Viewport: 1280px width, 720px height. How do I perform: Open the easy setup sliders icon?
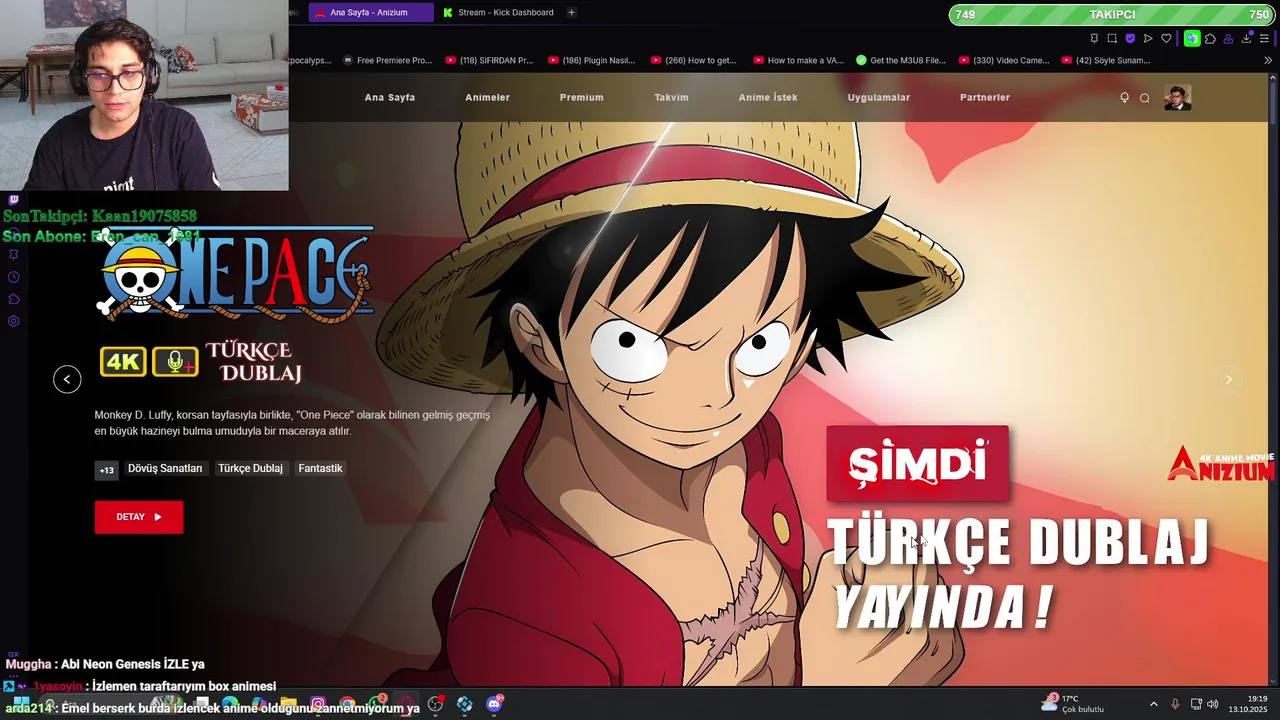[x=1264, y=39]
